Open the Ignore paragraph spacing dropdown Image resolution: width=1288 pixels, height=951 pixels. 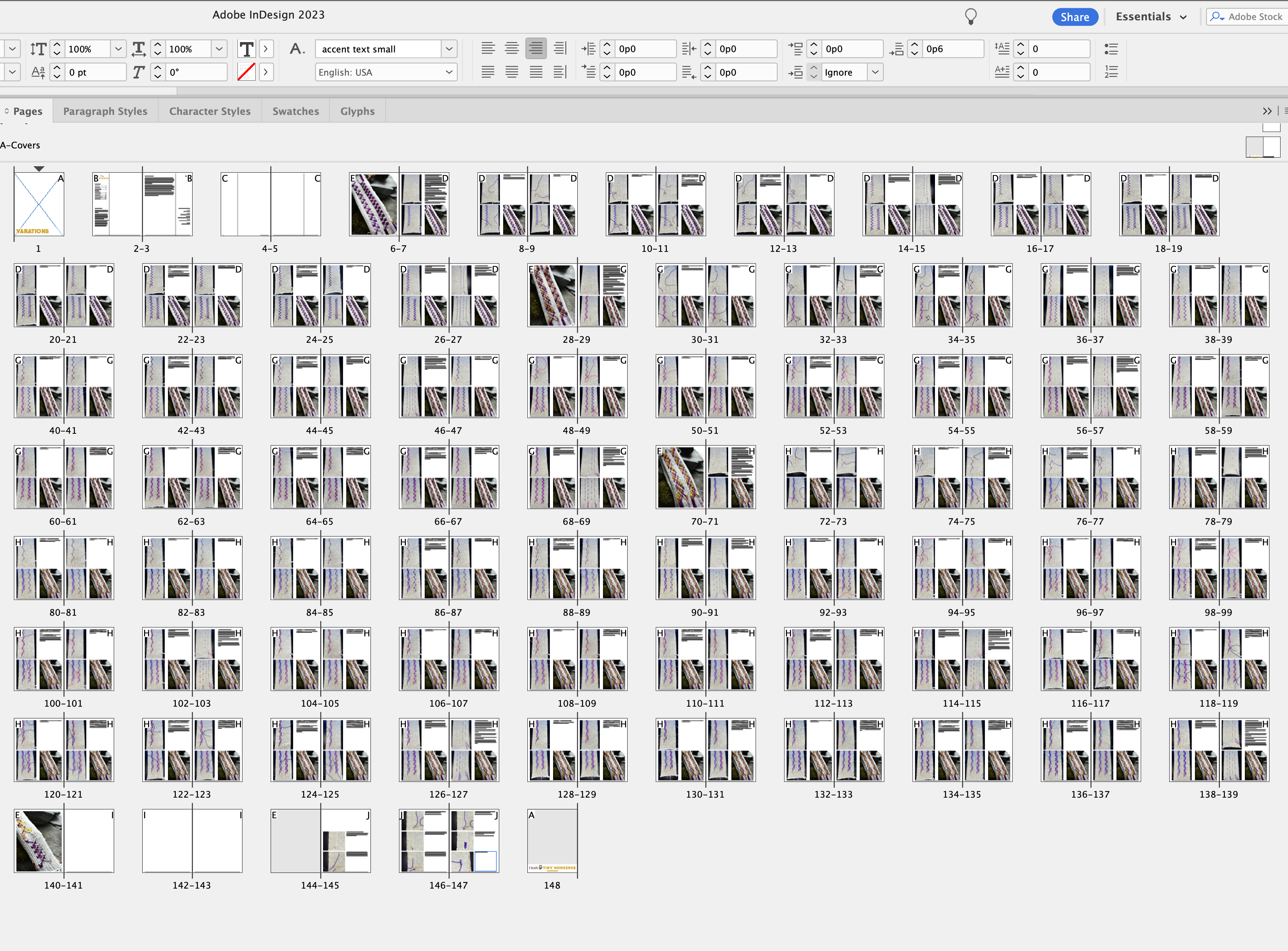[x=875, y=72]
